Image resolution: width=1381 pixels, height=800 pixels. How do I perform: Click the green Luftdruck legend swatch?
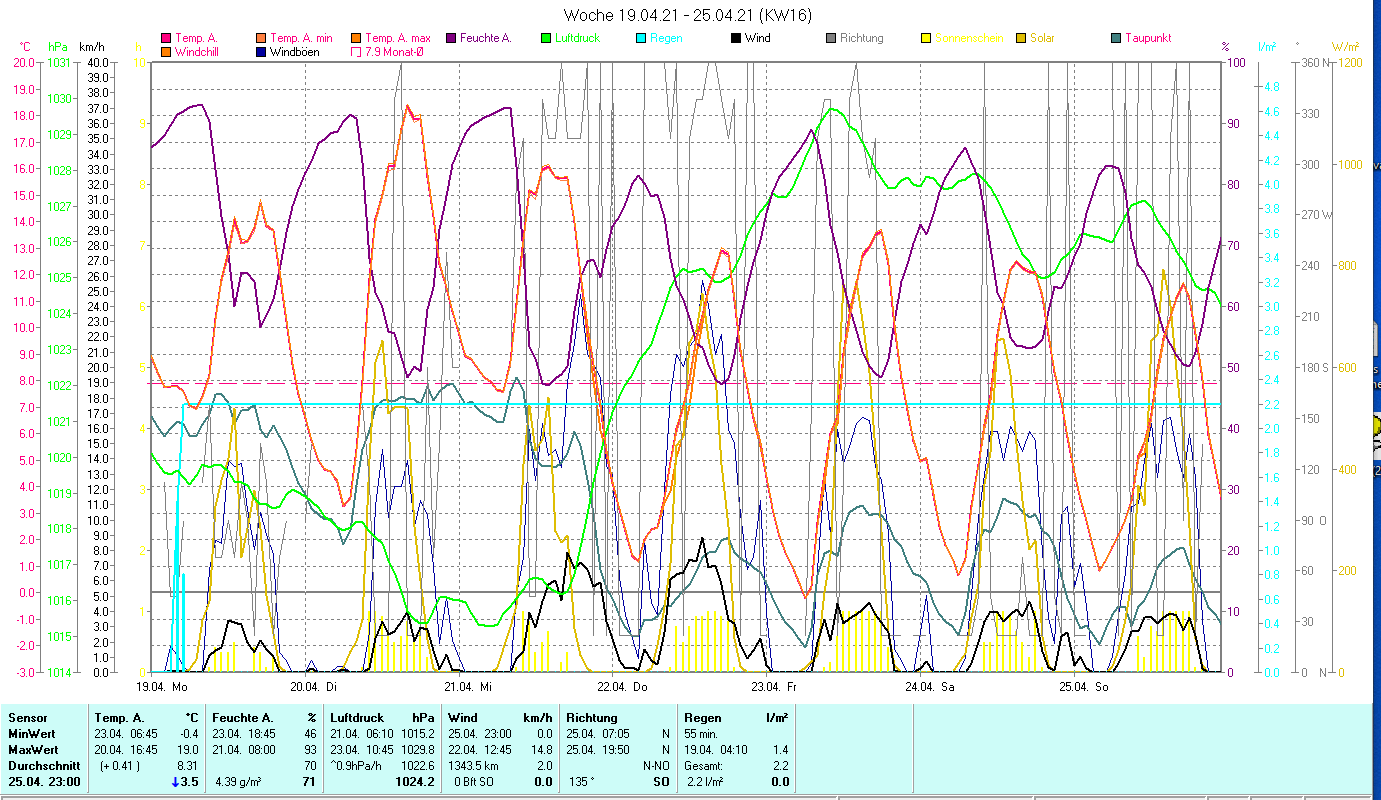coord(545,38)
